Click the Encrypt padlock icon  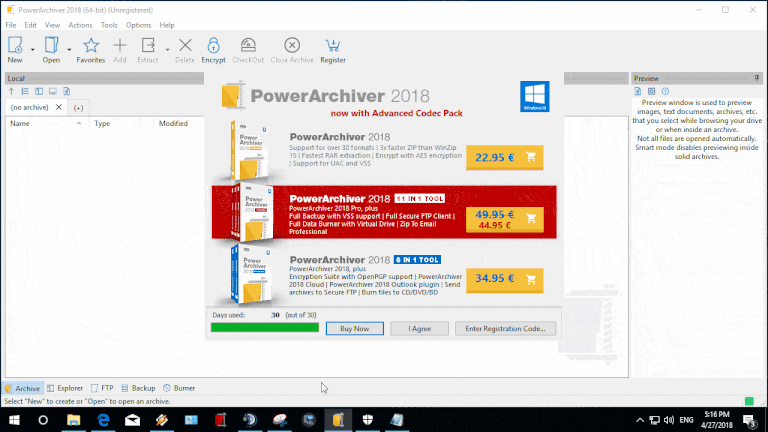click(x=213, y=45)
